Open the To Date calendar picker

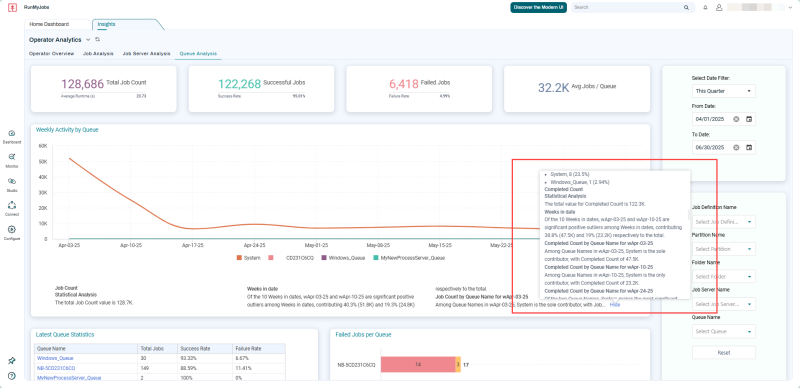pyautogui.click(x=748, y=148)
